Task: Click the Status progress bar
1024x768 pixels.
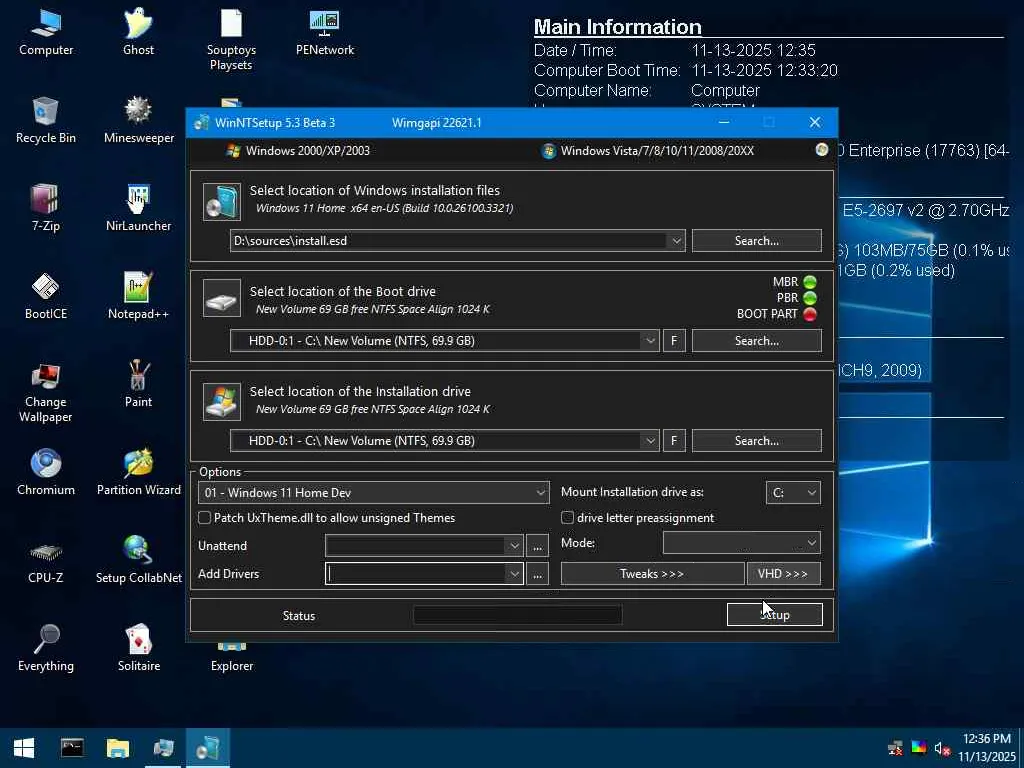Action: coord(517,615)
